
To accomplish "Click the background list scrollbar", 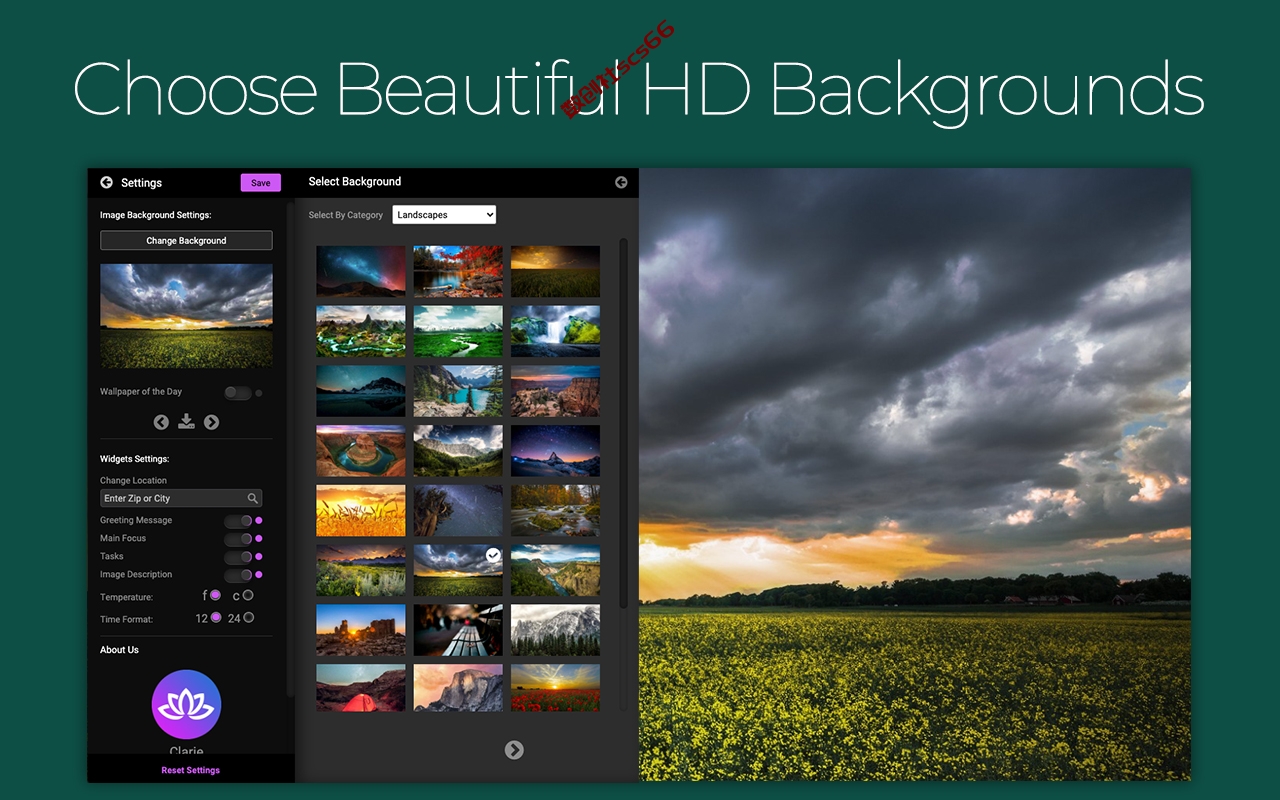I will [x=624, y=422].
